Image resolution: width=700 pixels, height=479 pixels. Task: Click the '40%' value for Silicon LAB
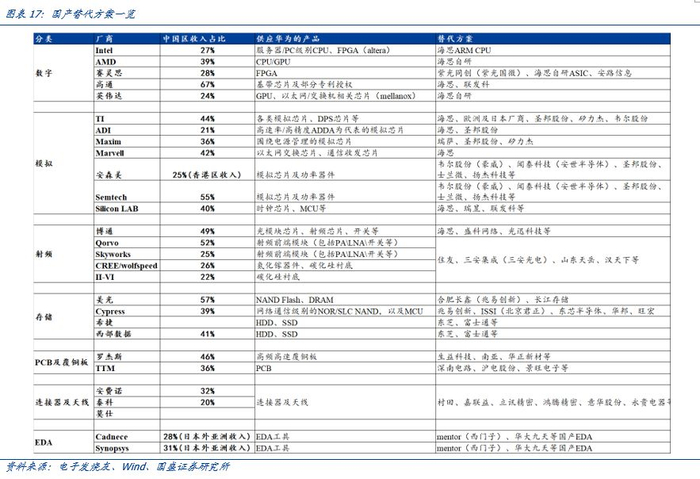tap(208, 208)
